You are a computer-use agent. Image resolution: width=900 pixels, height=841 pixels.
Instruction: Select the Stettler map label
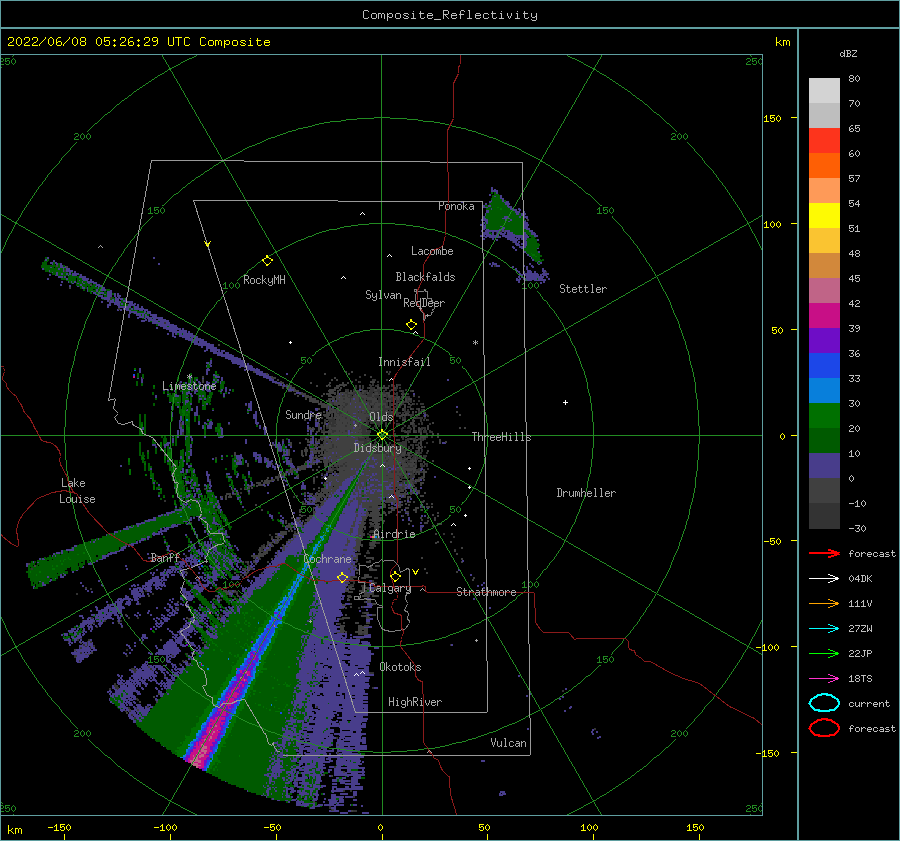583,289
